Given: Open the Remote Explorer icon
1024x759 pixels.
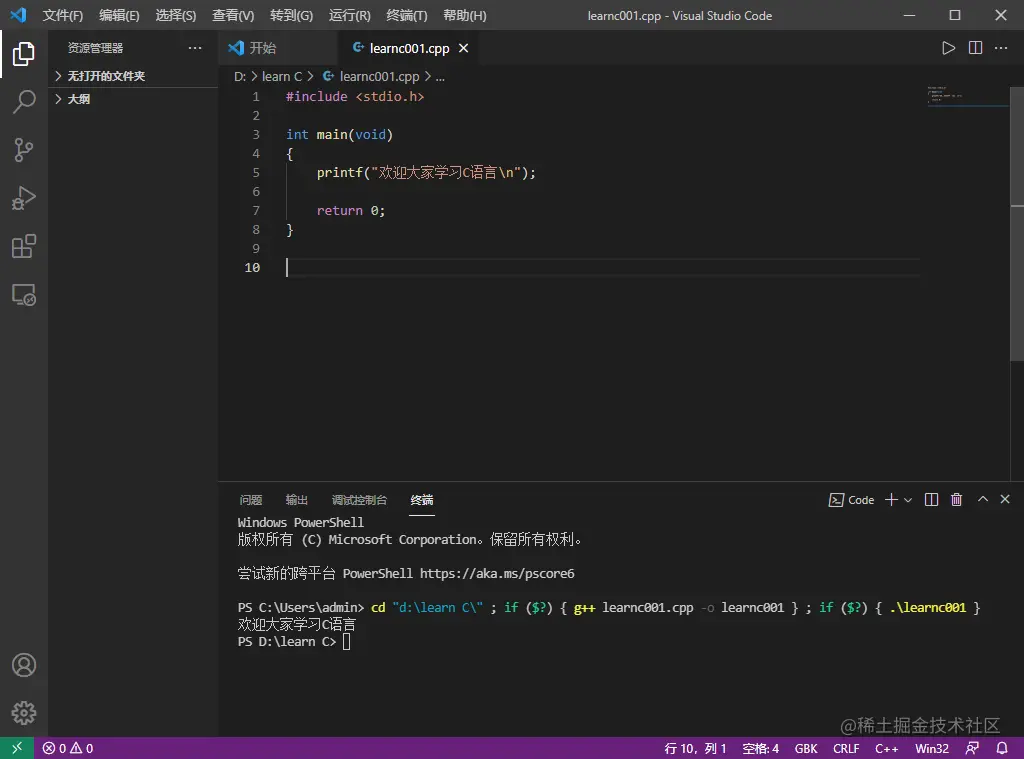Looking at the screenshot, I should (24, 295).
